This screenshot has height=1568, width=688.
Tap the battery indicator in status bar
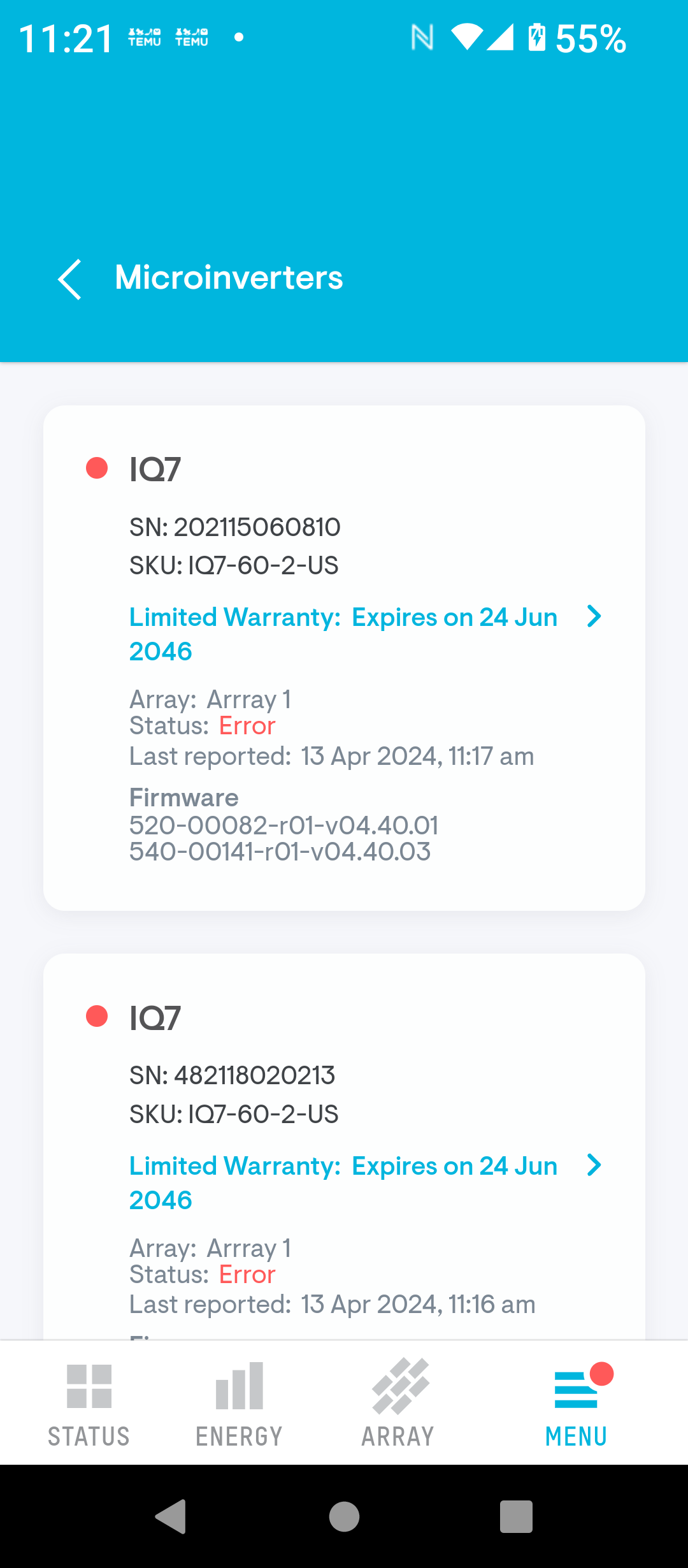click(537, 38)
